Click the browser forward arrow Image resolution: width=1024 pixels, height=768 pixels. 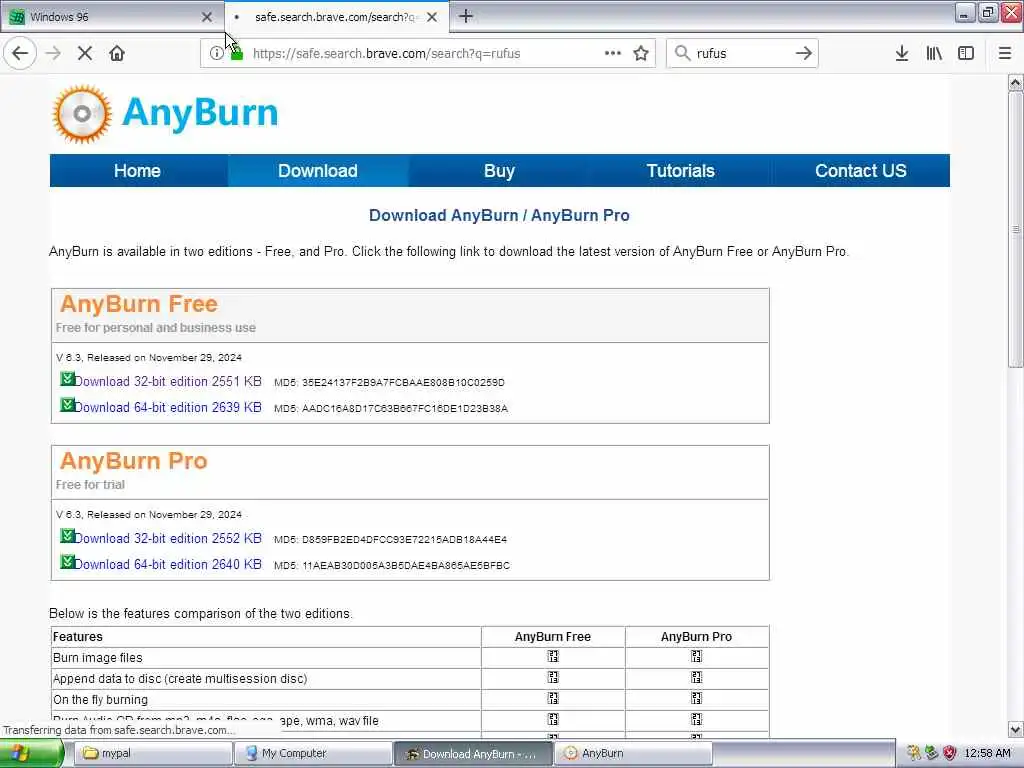pos(54,53)
